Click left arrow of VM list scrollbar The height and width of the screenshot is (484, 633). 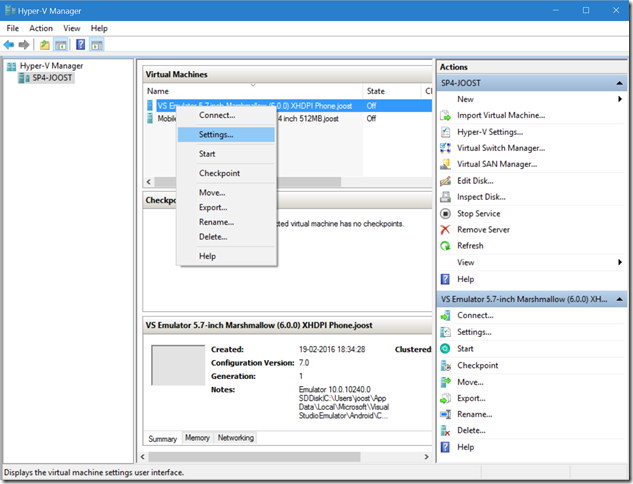click(149, 182)
